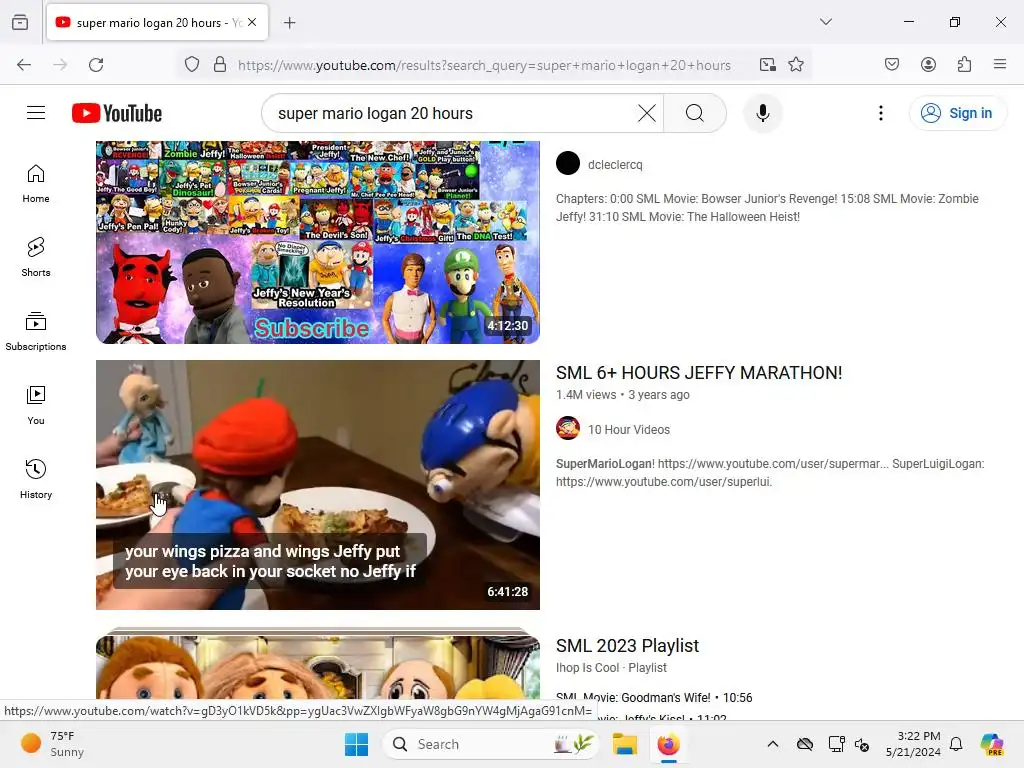Click Ihop Is Cool playlist owner
This screenshot has height=768, width=1024.
coord(587,667)
